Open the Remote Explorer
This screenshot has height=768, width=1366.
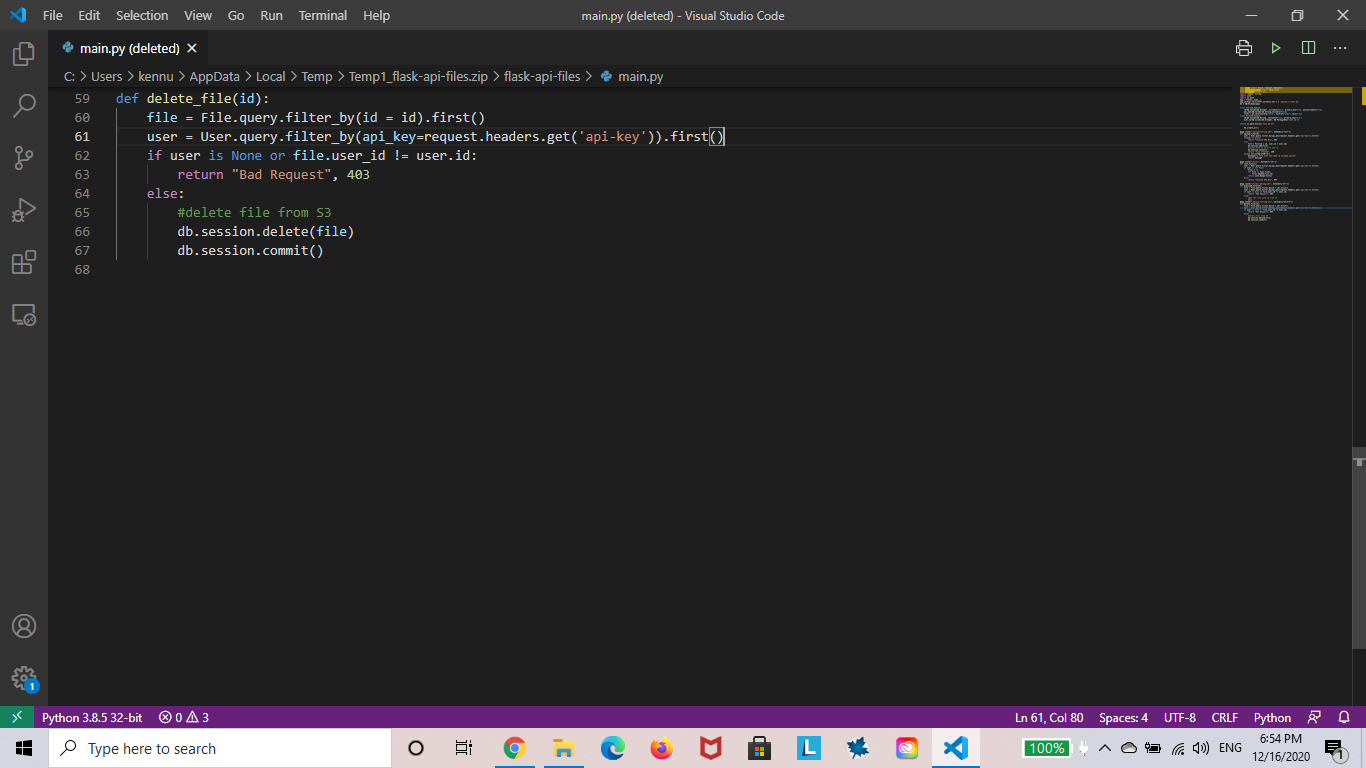point(22,314)
